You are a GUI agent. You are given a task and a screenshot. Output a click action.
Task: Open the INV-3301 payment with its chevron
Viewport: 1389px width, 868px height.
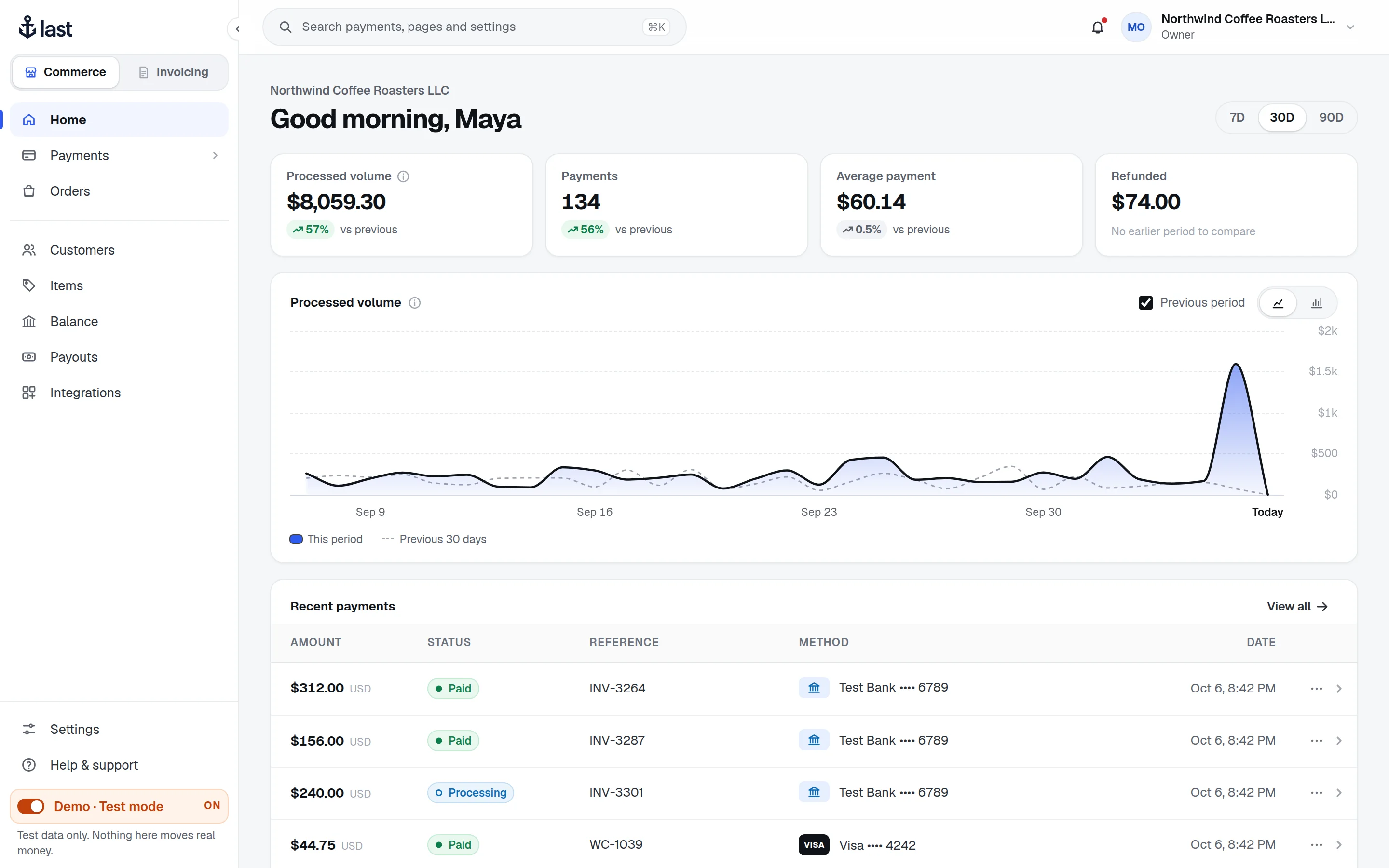point(1338,793)
